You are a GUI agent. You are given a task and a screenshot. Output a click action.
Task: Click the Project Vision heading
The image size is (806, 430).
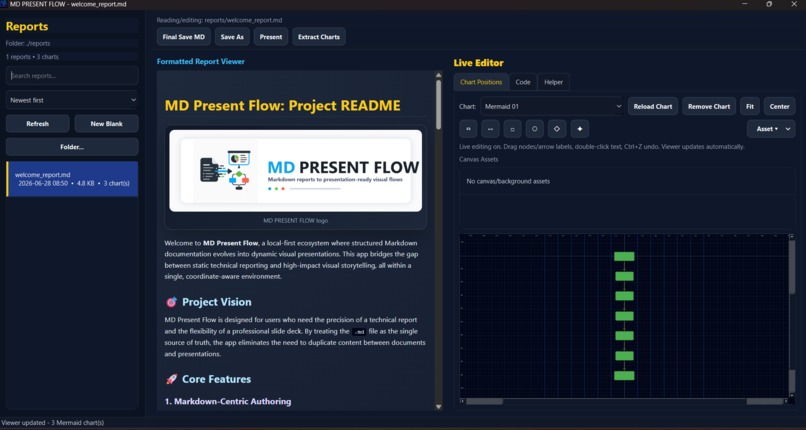click(x=216, y=302)
